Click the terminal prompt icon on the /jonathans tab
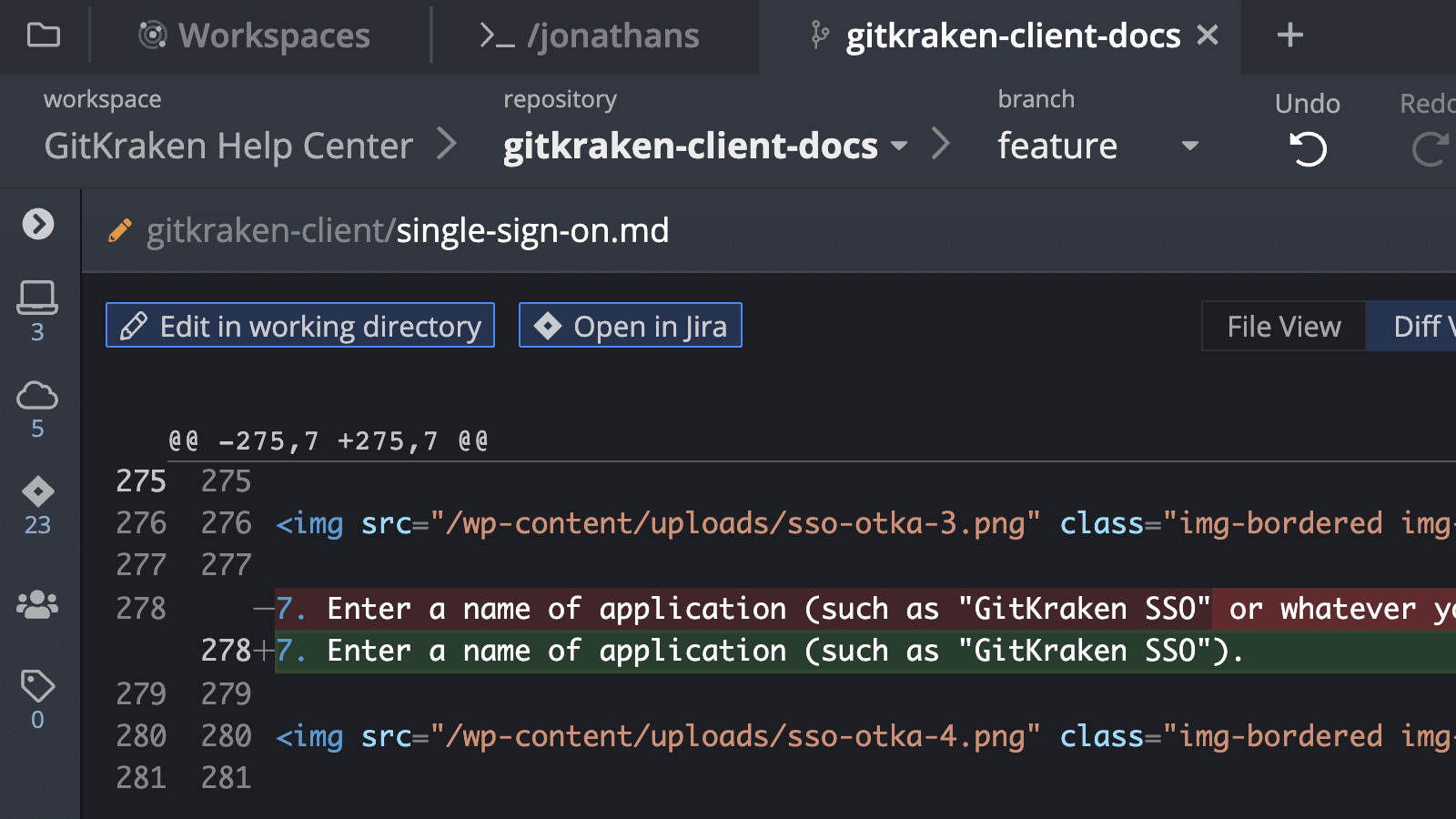Viewport: 1456px width, 819px height. point(497,35)
